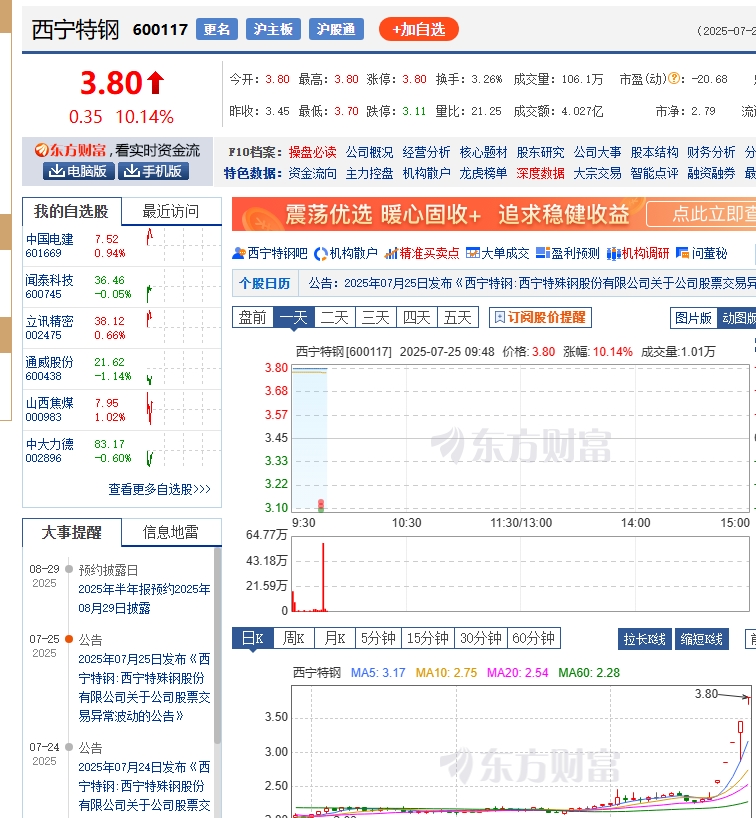Open 操盘必读 F10 link
Viewport: 756px width, 818px height.
tap(313, 152)
